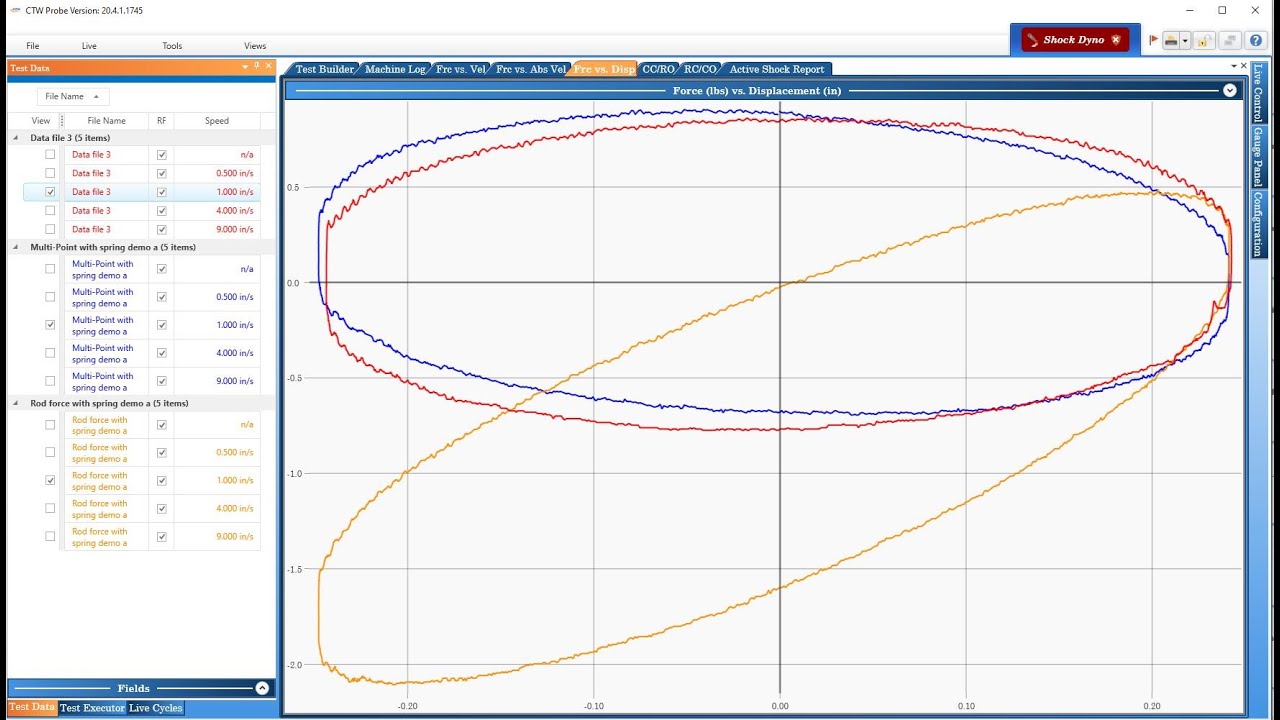Click the red flag icon in the toolbar
Screen dimensions: 1280x720
1153,40
